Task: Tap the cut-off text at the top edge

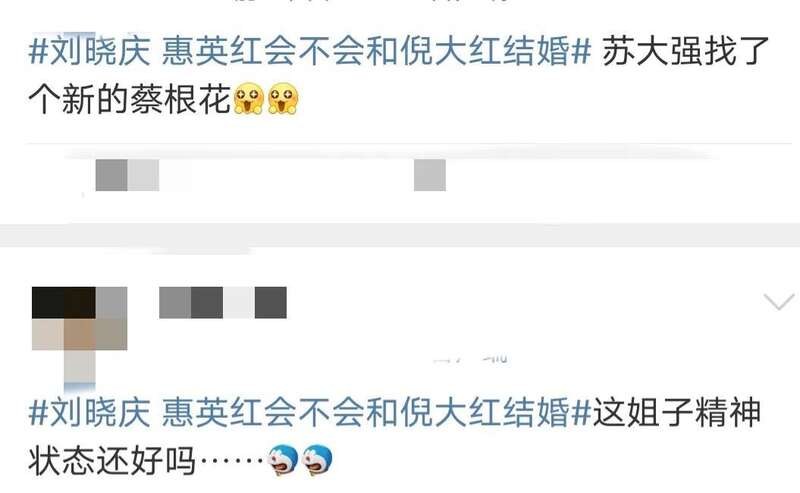Action: point(372,2)
